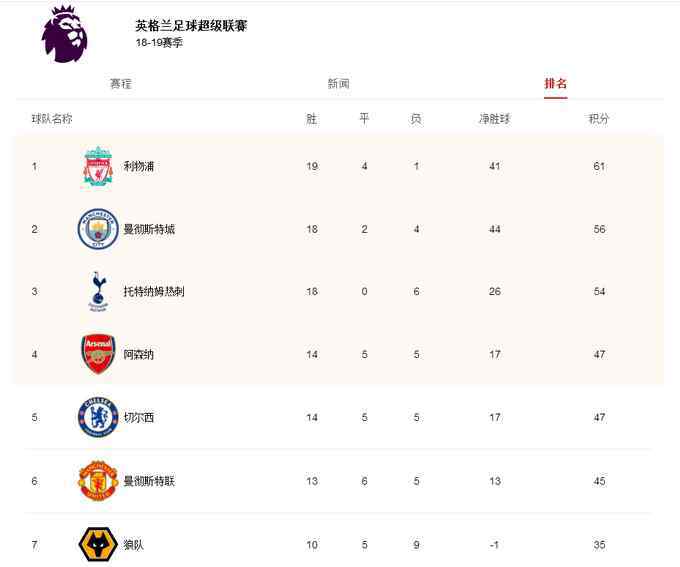
Task: Open team link 曼彻斯特城
Action: click(x=149, y=229)
